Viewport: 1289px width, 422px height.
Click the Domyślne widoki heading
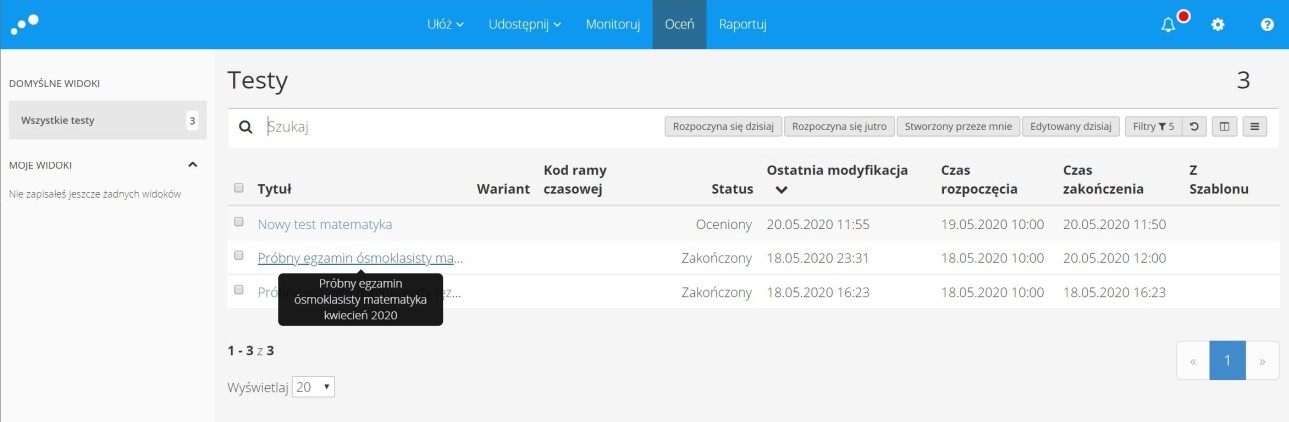point(54,83)
